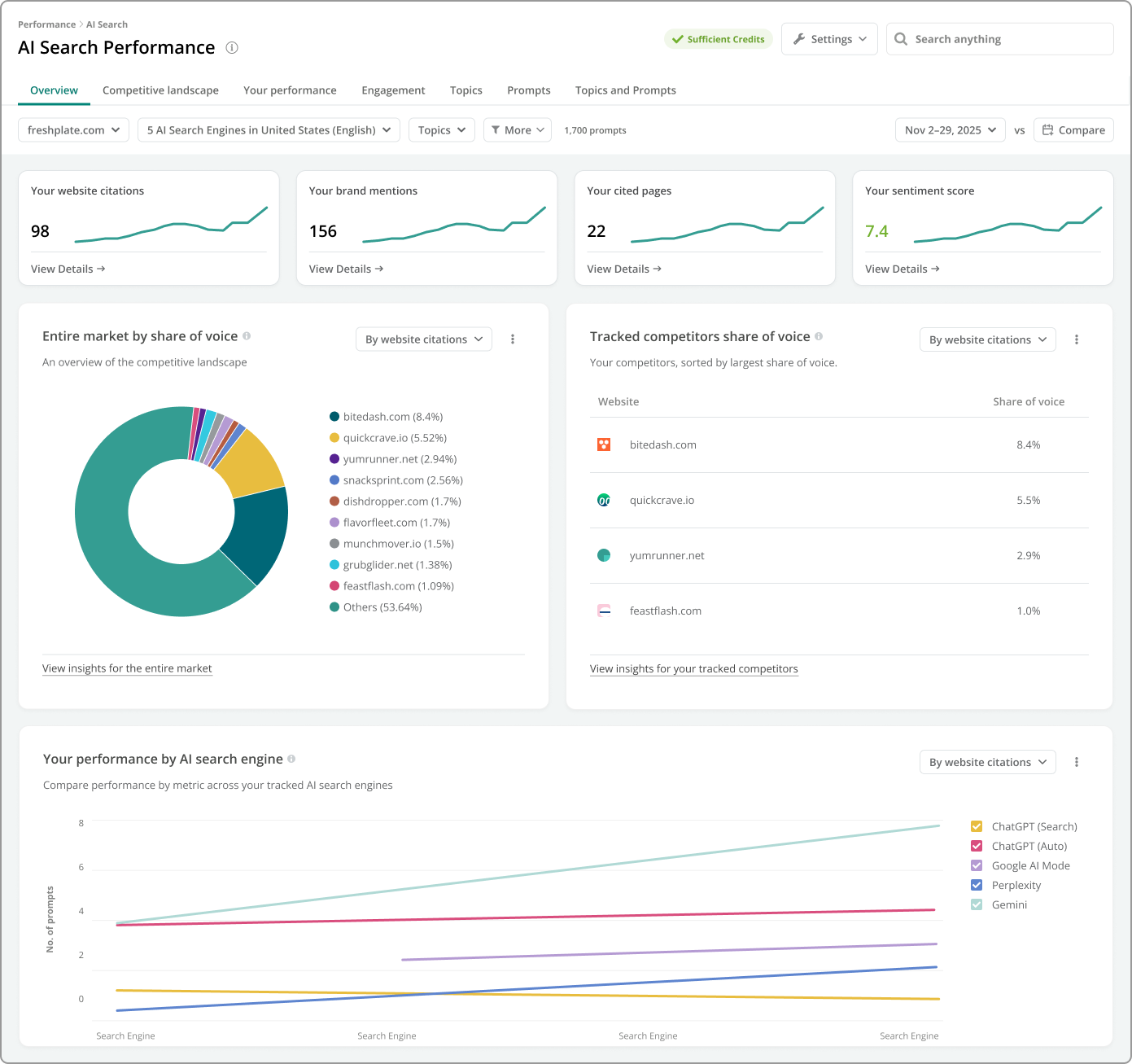Open the Settings button in the header
This screenshot has width=1132, height=1064.
(829, 39)
